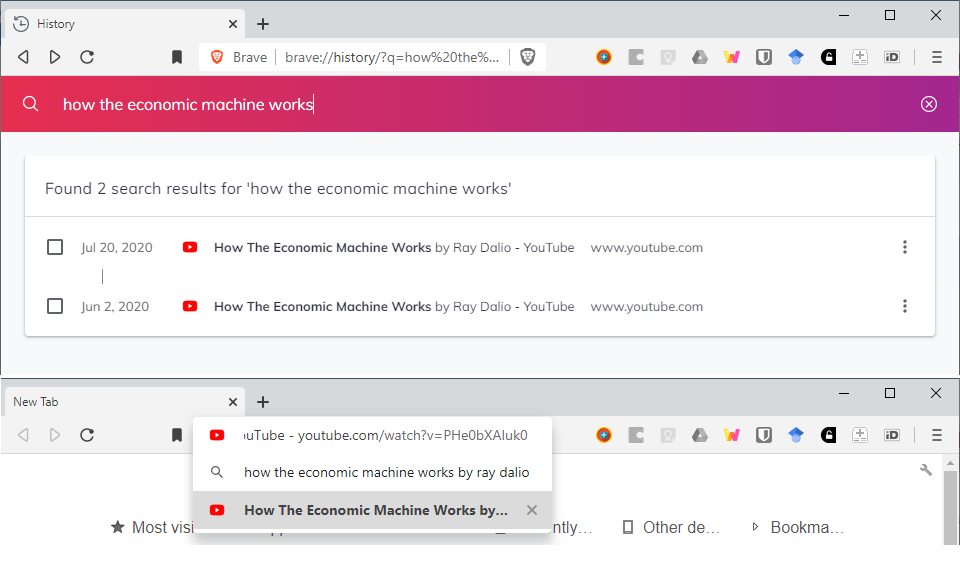Open the orange plus extension in History window
Viewport: 960px width, 579px height.
click(604, 57)
